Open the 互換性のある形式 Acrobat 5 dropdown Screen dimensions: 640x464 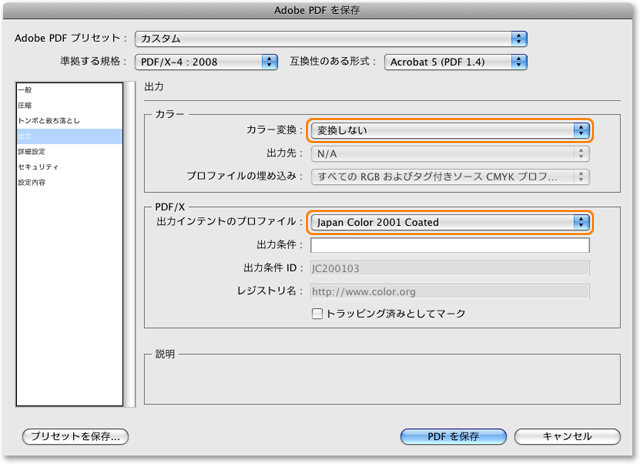(x=454, y=62)
